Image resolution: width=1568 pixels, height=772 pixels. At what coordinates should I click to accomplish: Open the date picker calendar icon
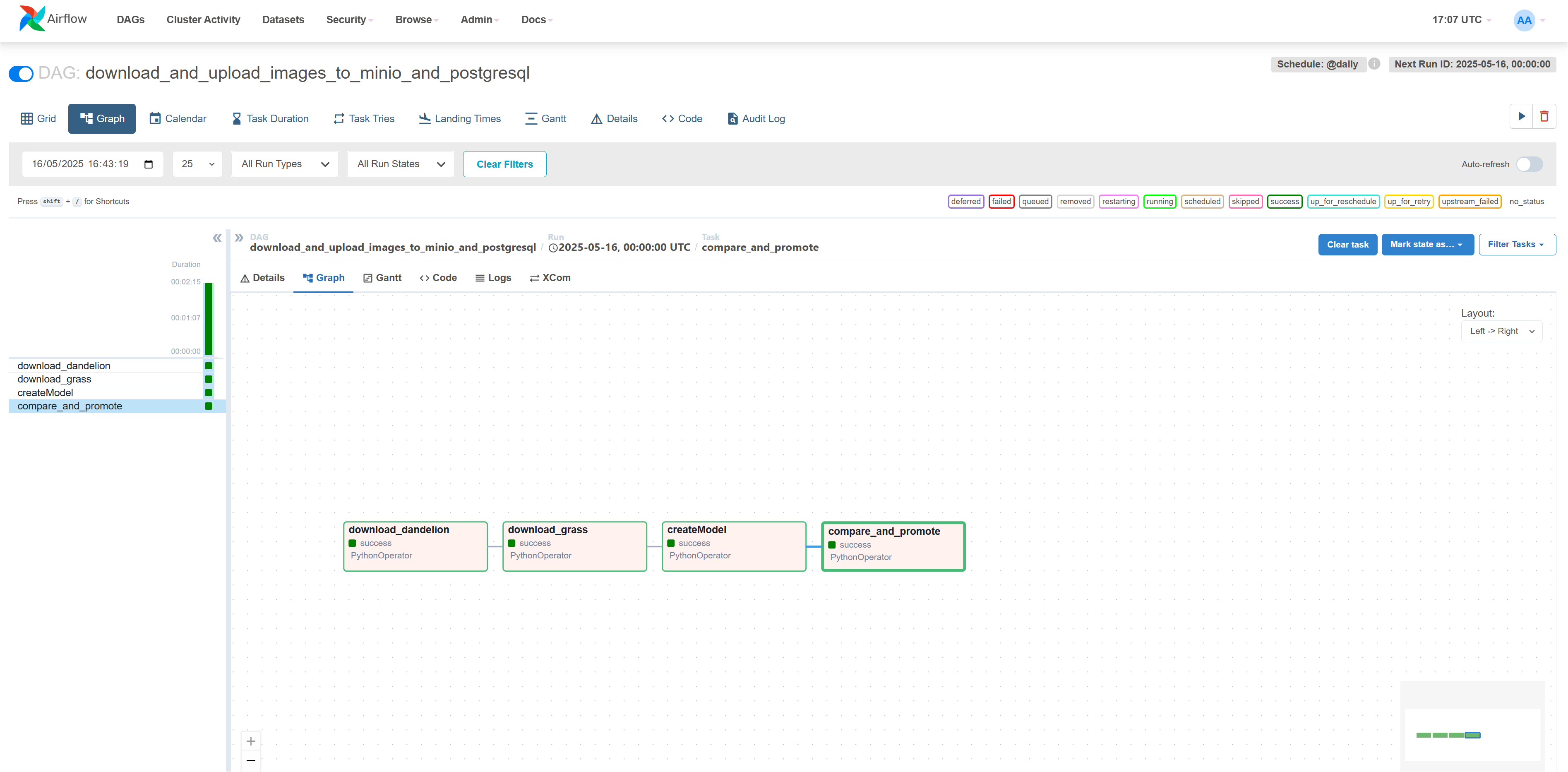coord(149,164)
